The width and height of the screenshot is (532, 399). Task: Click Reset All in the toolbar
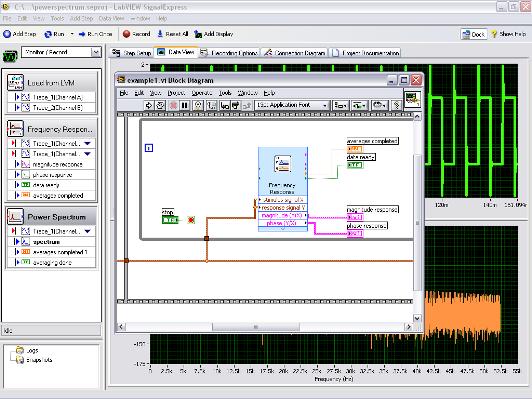tap(172, 34)
